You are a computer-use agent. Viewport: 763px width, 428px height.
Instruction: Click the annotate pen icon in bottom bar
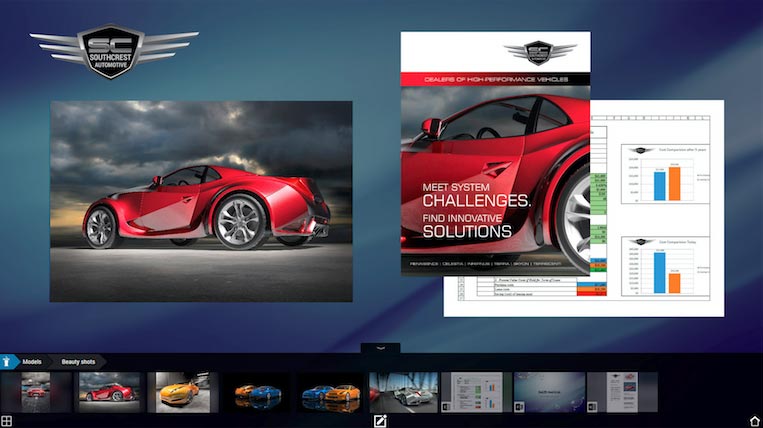(x=380, y=421)
